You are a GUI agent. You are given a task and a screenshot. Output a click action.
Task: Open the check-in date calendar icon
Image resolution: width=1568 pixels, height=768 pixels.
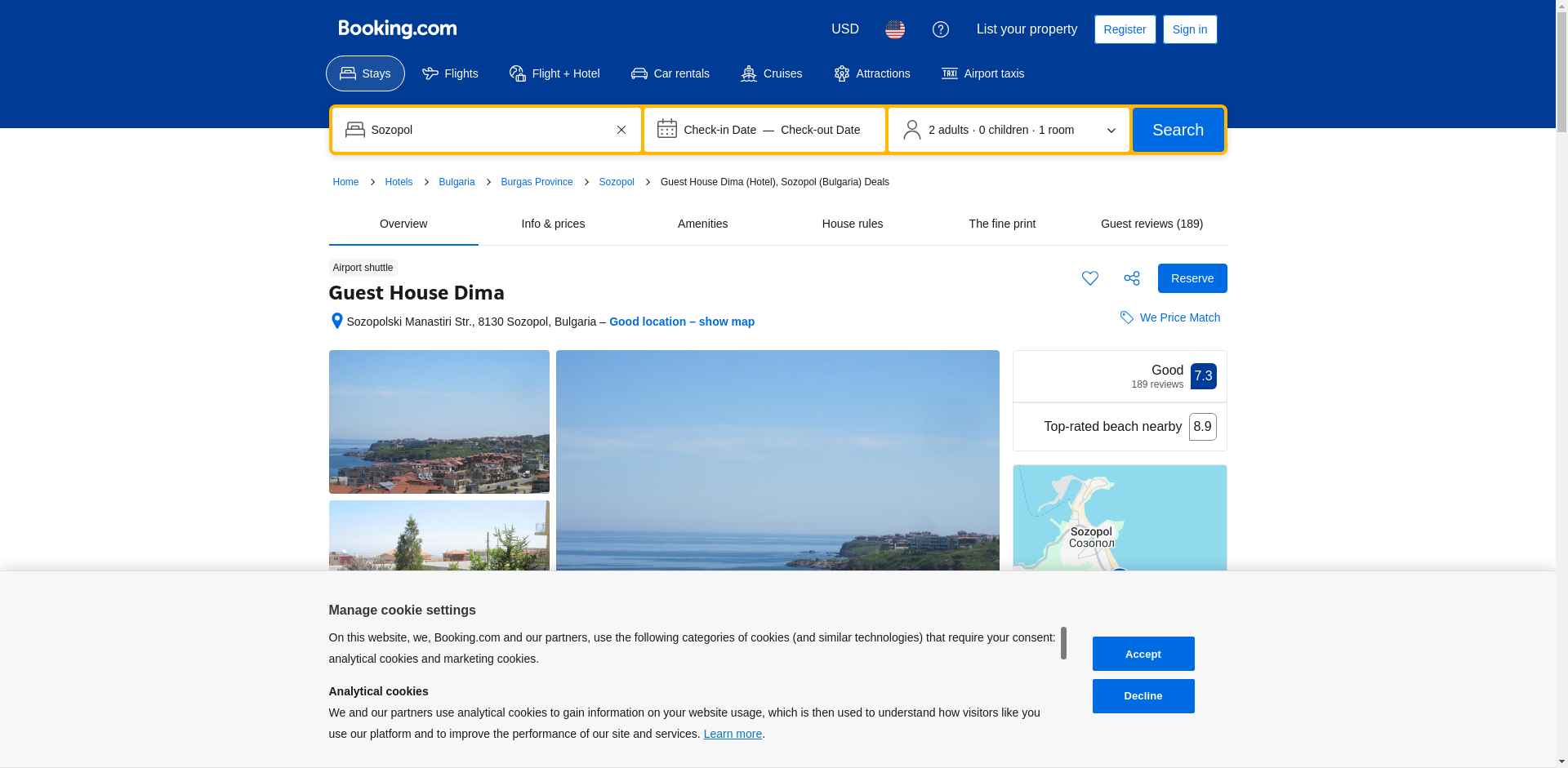coord(666,129)
